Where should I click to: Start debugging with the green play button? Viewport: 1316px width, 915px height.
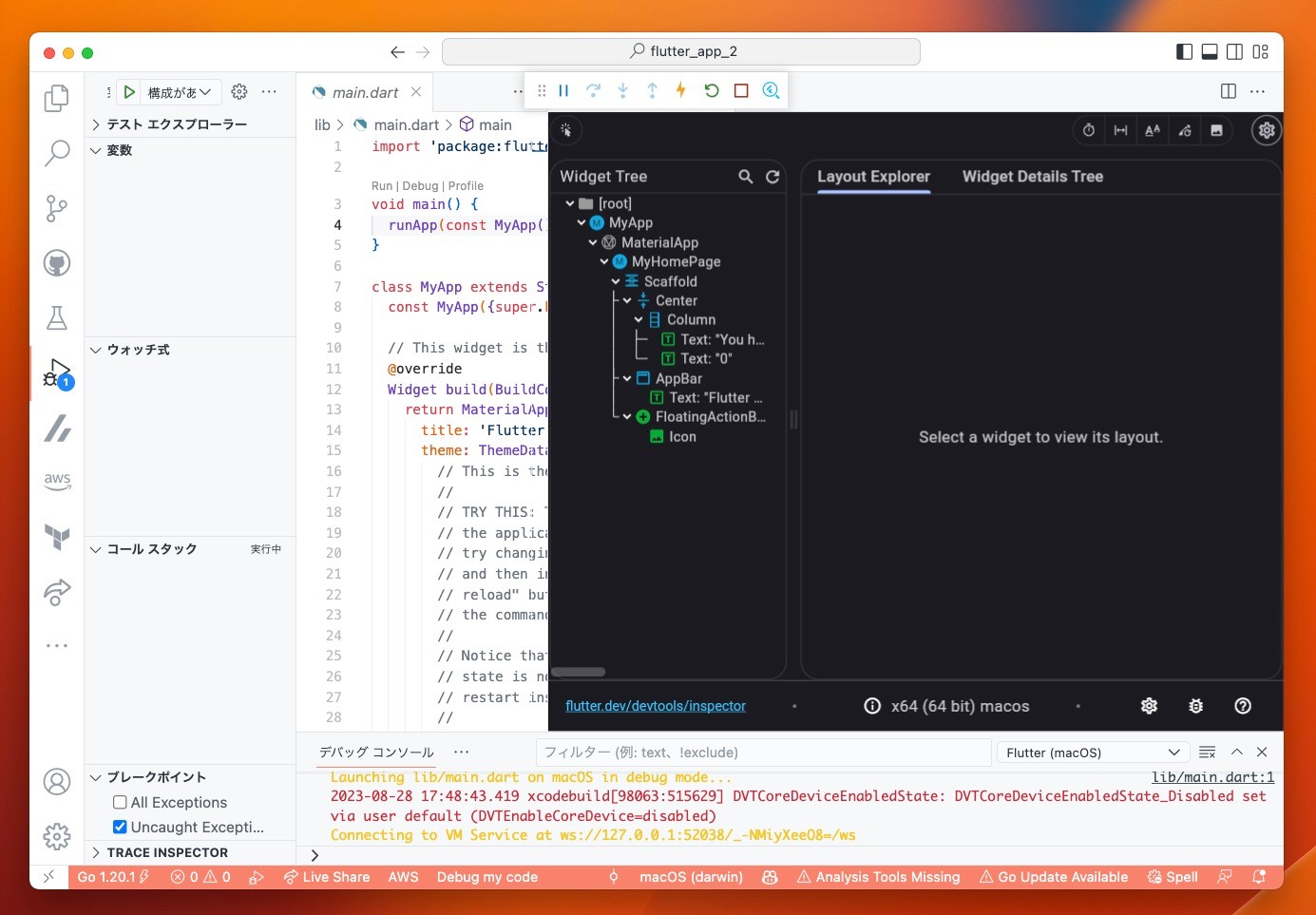pos(129,92)
